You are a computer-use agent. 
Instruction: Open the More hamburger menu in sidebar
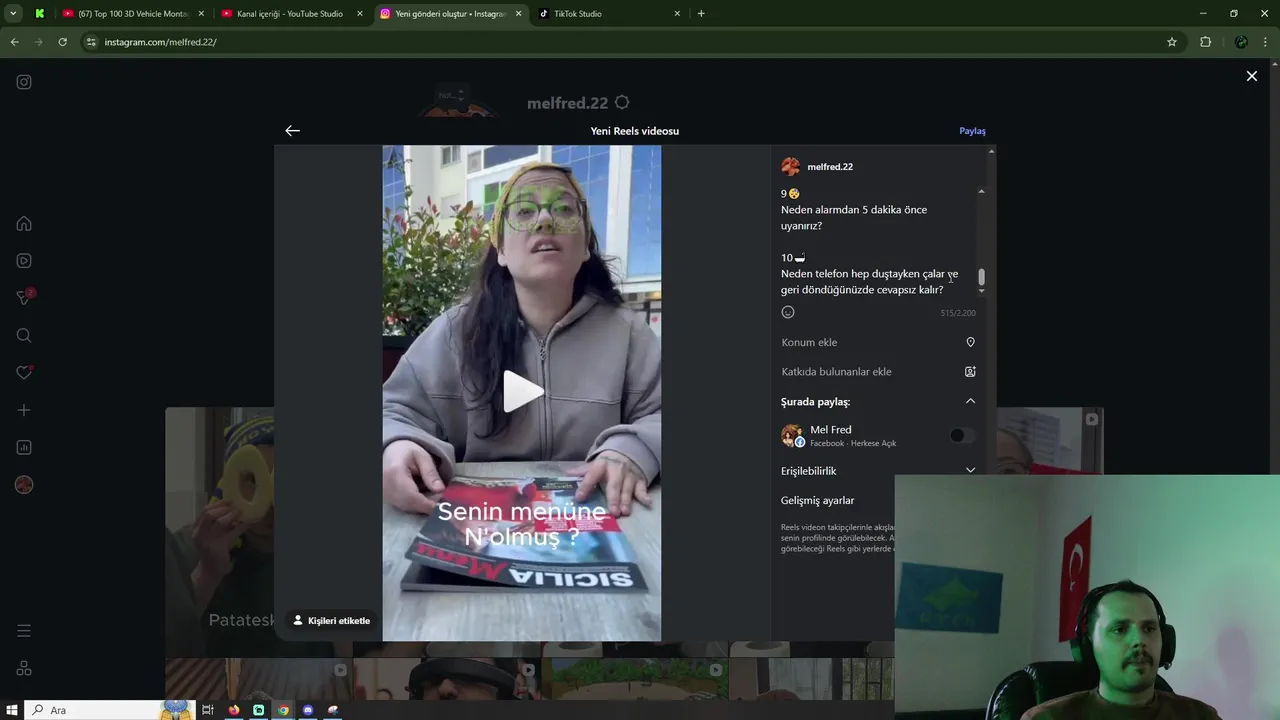coord(24,631)
